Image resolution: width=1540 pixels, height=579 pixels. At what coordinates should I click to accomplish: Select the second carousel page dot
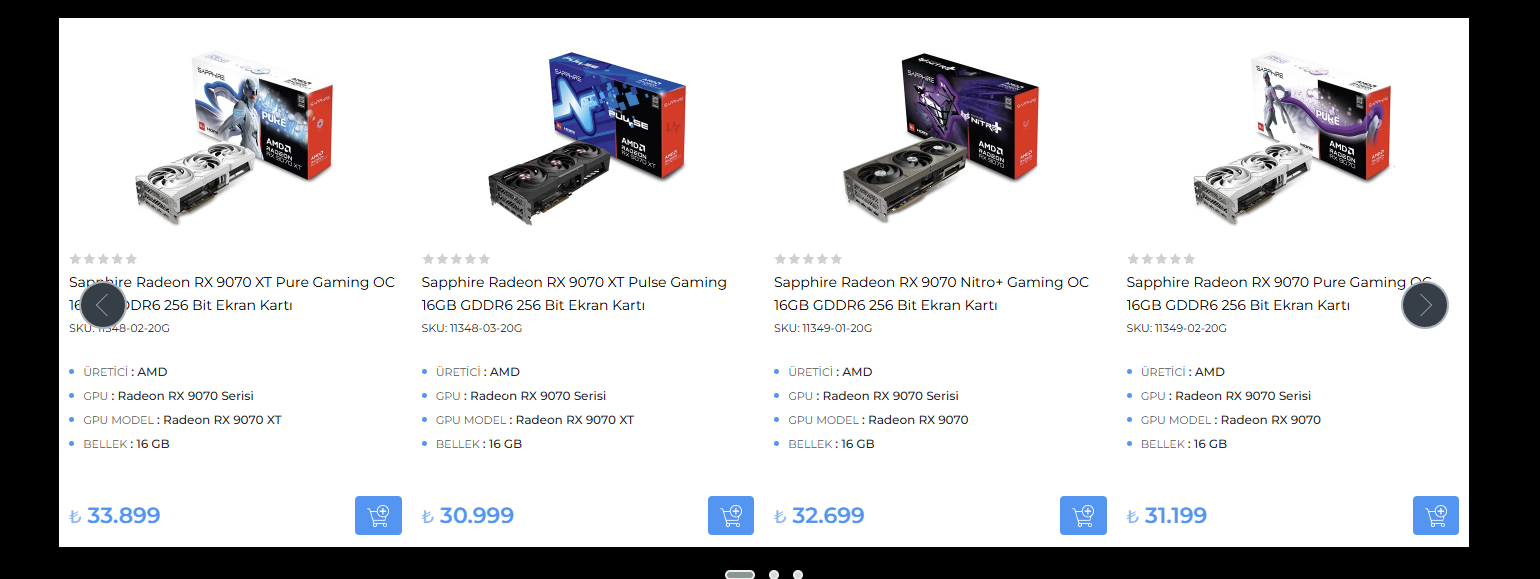pos(774,574)
